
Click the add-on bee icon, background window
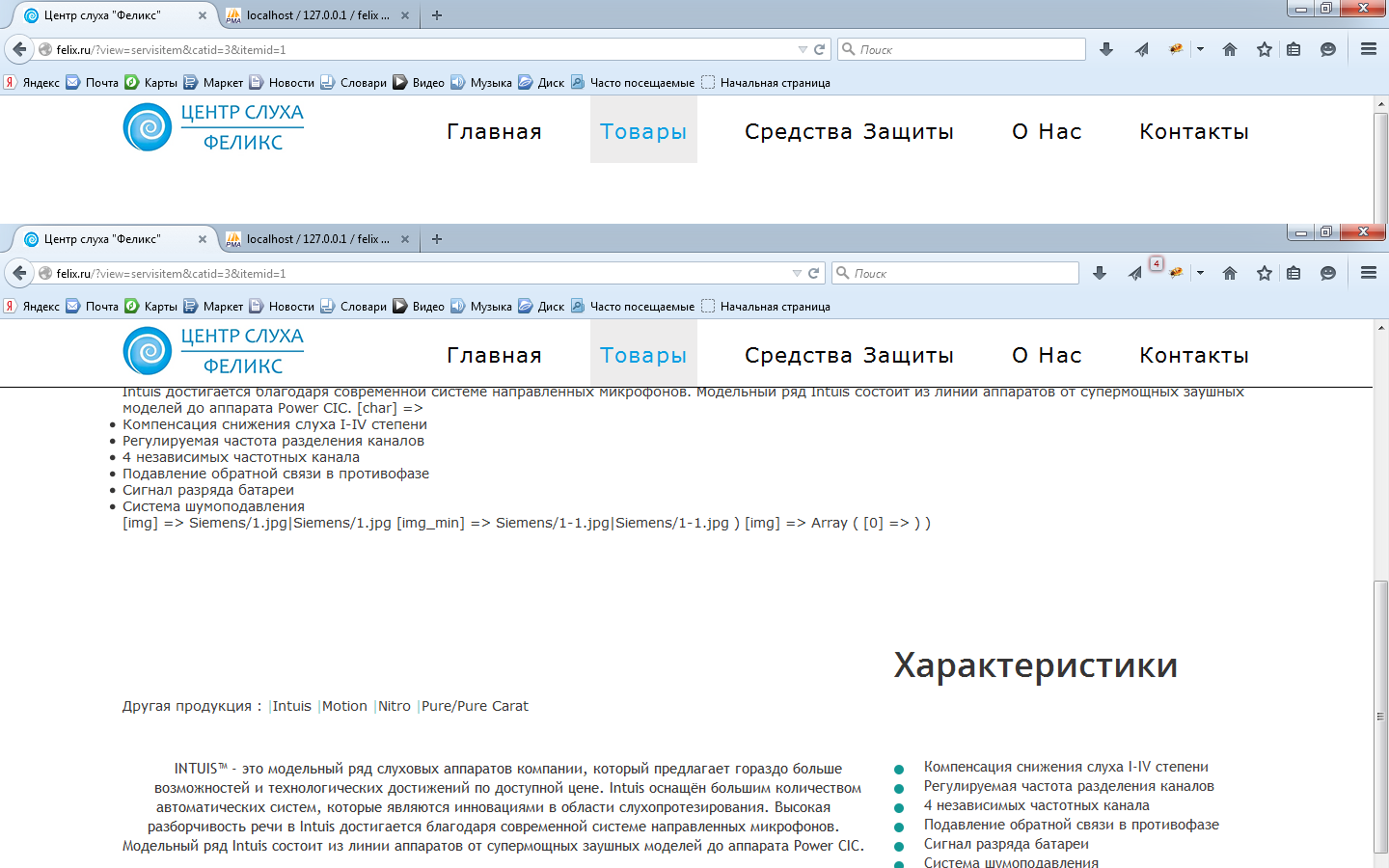(1176, 49)
